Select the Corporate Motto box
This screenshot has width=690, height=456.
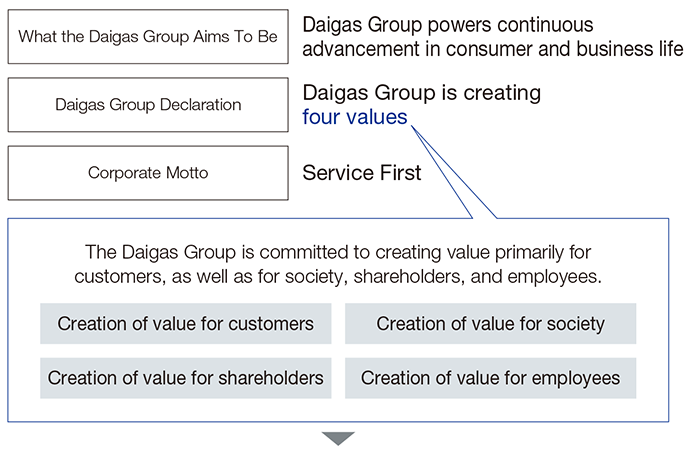(x=148, y=173)
